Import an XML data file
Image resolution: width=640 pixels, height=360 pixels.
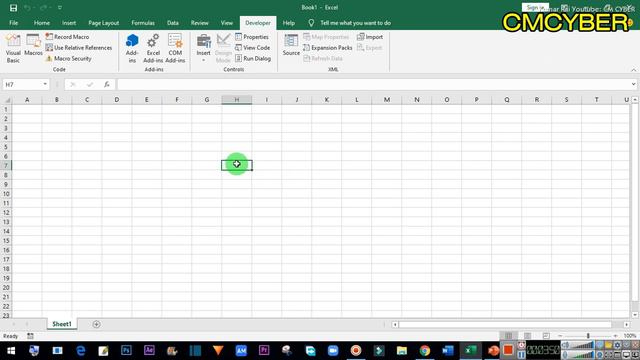[x=370, y=37]
